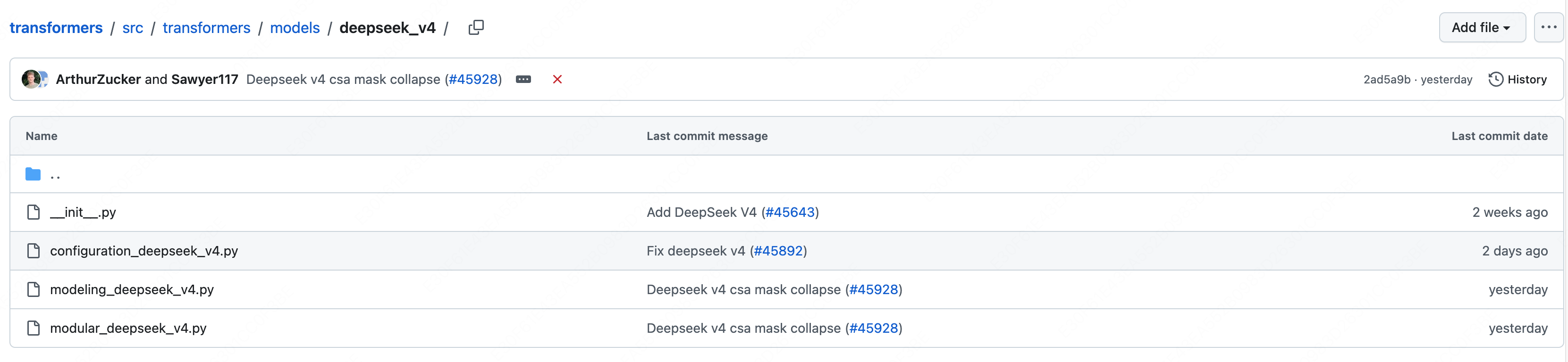Viewport: 1568px width, 362px height.
Task: Click '2 weeks ago' date for __init__.py
Action: (x=1509, y=212)
